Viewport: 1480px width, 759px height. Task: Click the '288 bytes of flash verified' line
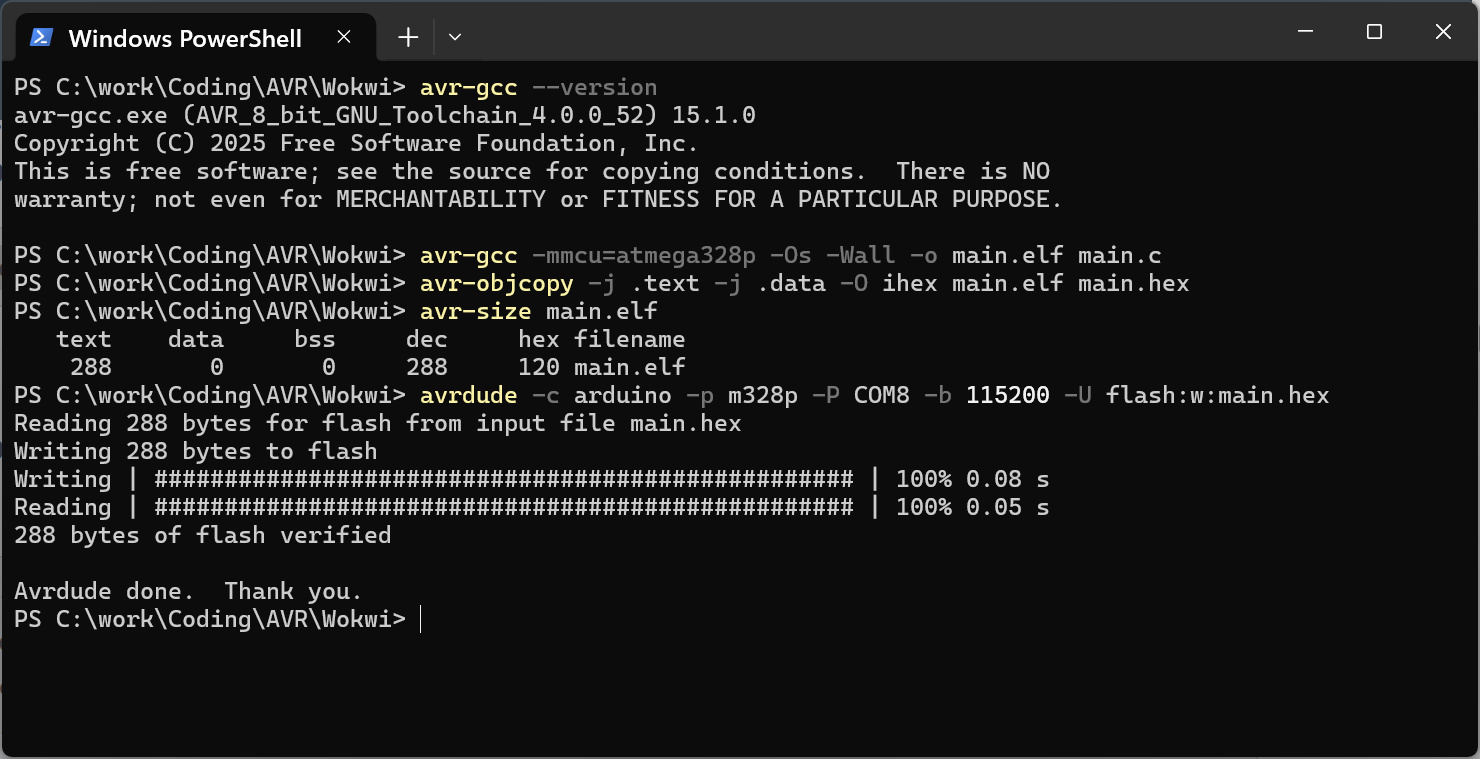click(202, 535)
